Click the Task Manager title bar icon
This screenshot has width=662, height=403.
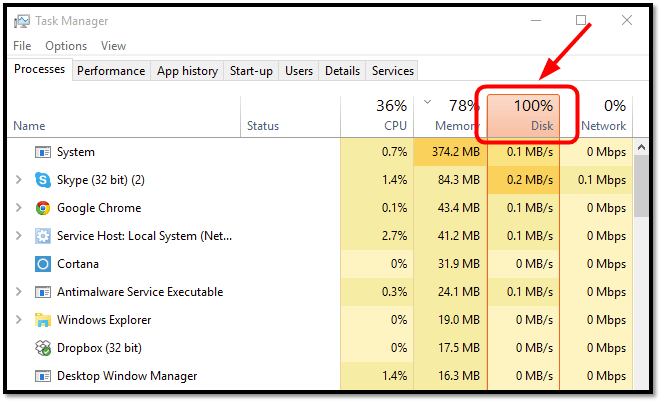click(22, 21)
